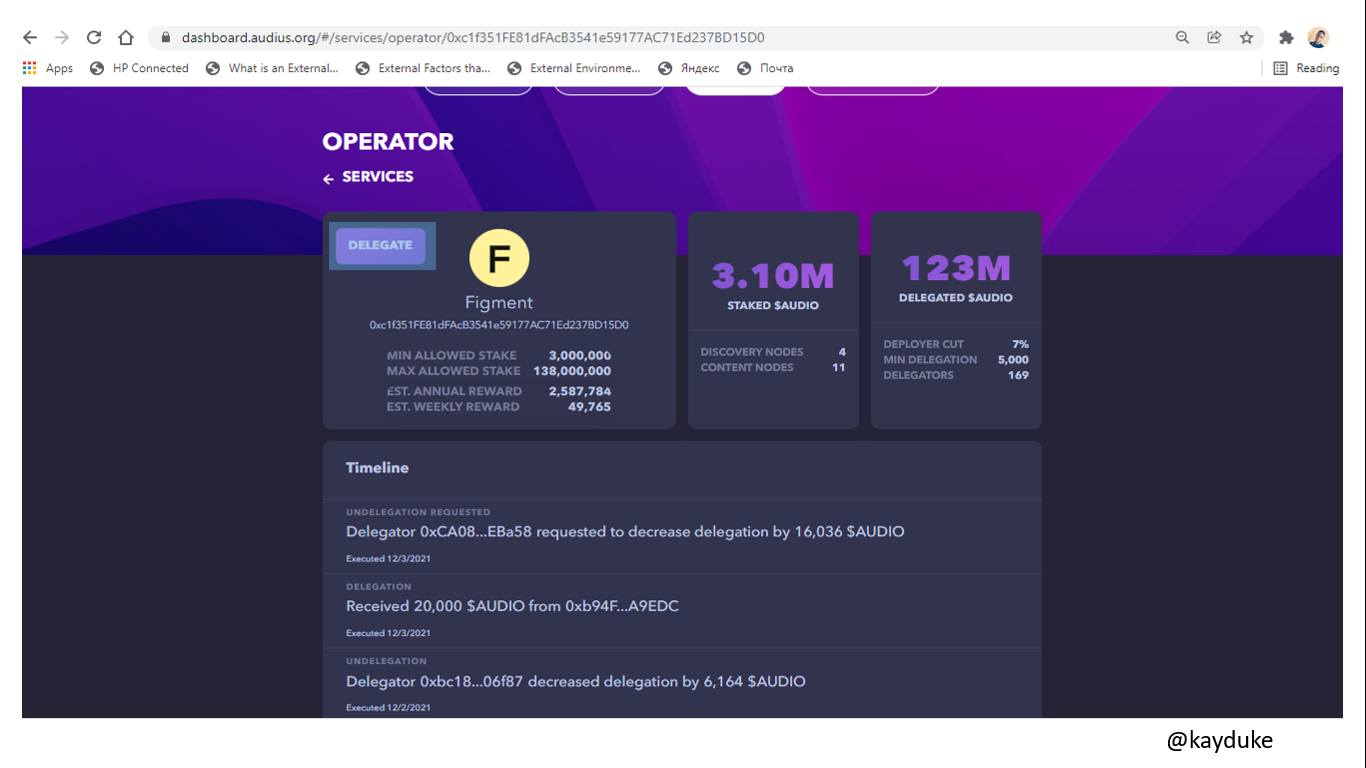Click the DELEGATE button
Viewport: 1366px width, 768px height.
point(380,245)
